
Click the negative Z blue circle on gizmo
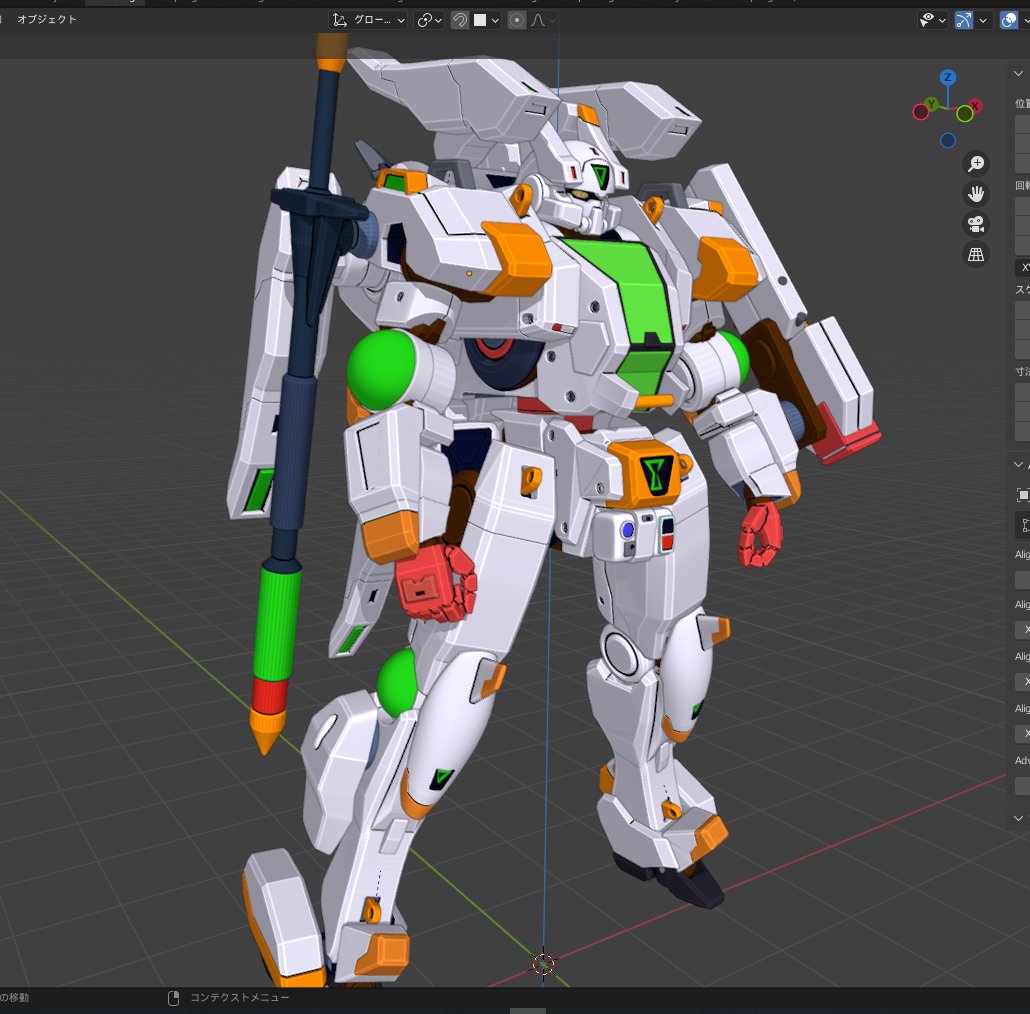(947, 140)
